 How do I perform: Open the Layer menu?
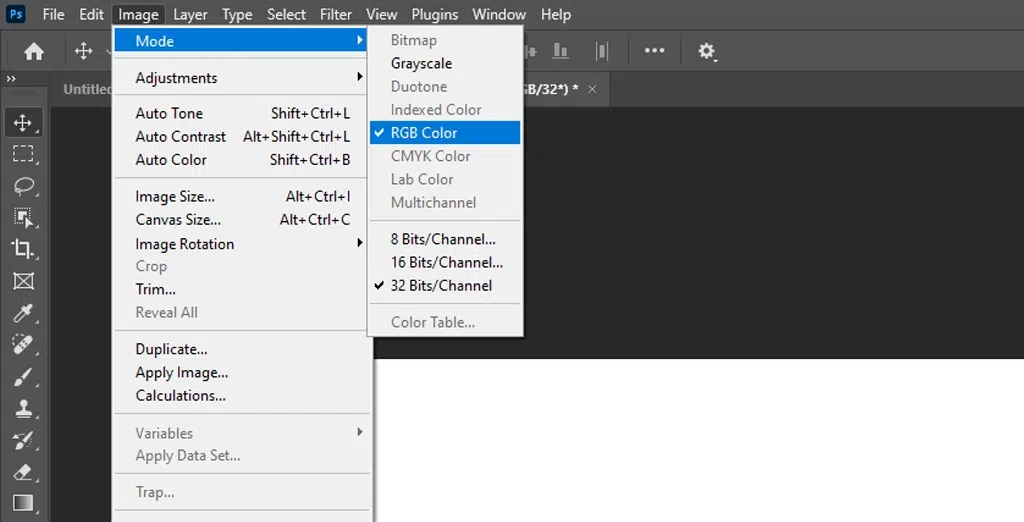pos(190,14)
